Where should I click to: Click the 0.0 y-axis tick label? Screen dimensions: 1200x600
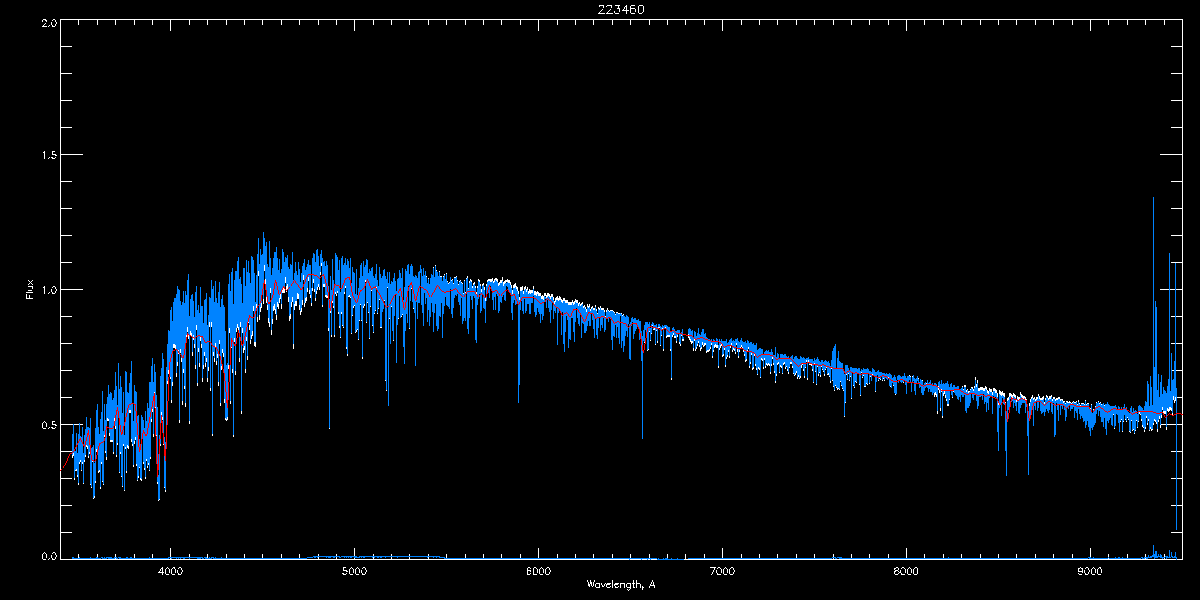48,556
